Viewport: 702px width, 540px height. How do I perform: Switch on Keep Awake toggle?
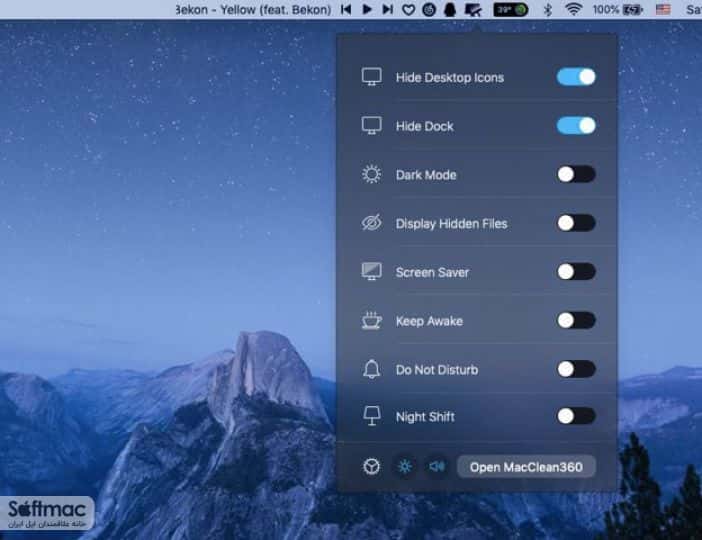pos(576,320)
